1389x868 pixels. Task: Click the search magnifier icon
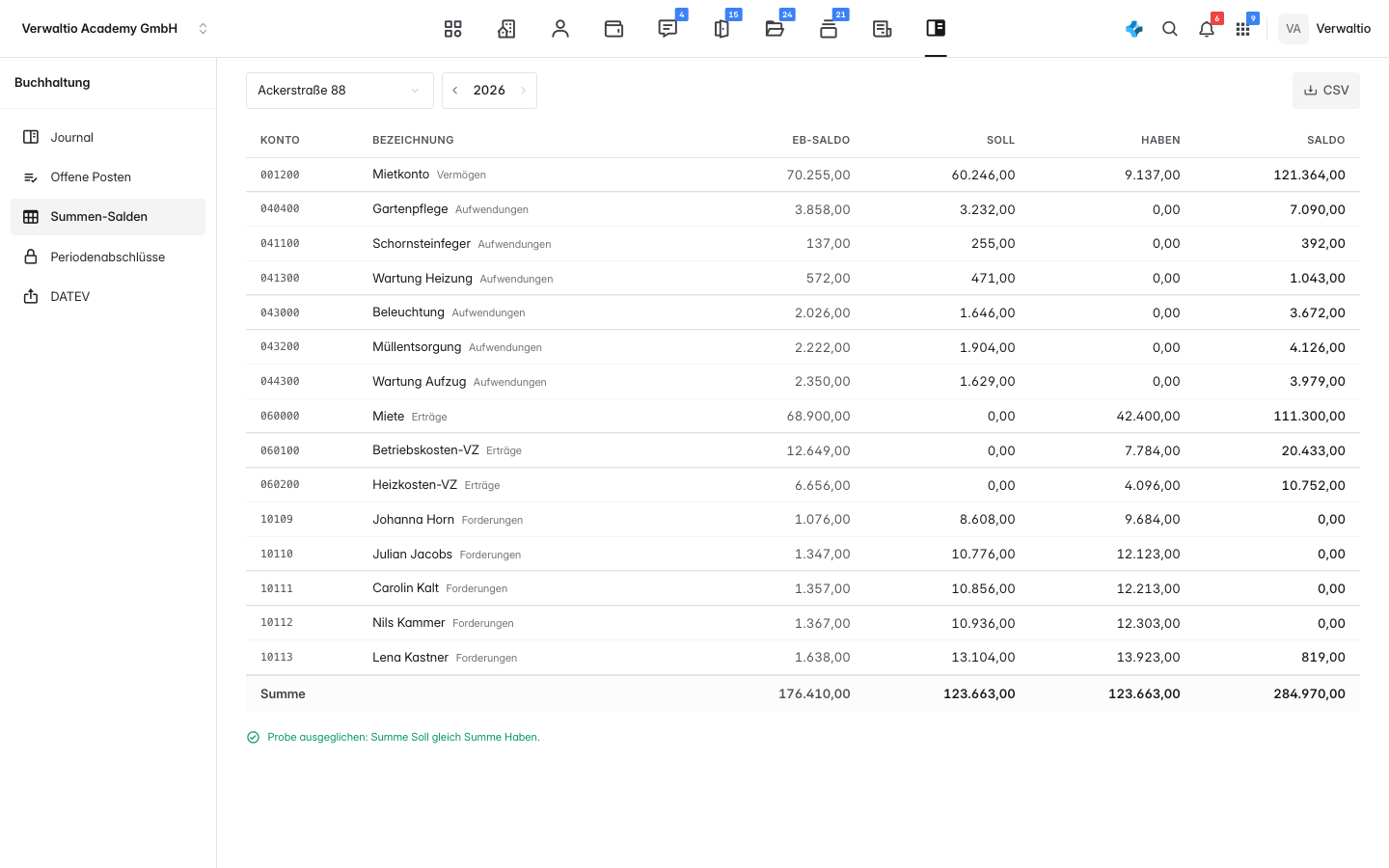click(x=1170, y=29)
